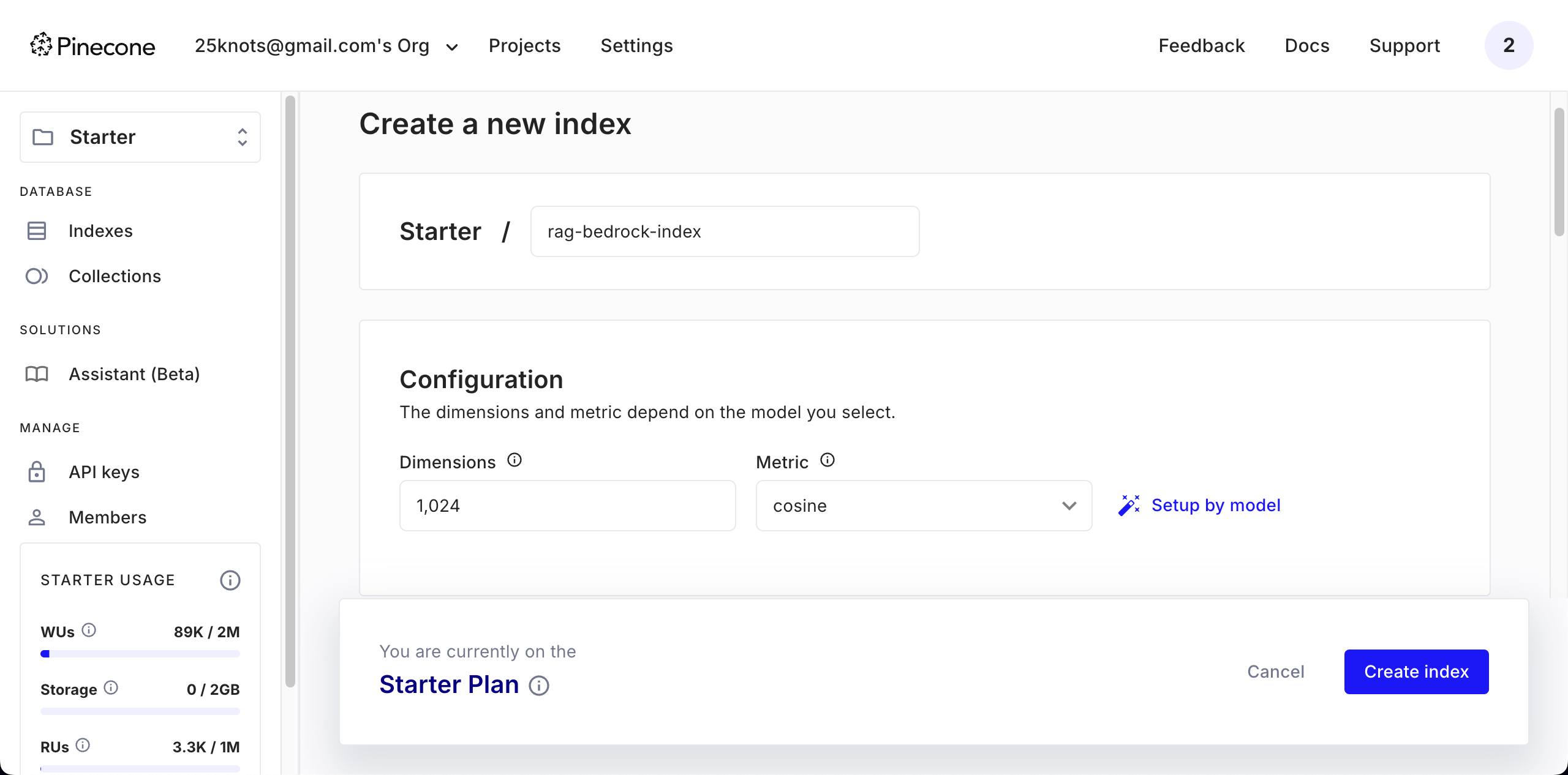This screenshot has width=1568, height=775.
Task: Show info about Metric
Action: click(827, 460)
